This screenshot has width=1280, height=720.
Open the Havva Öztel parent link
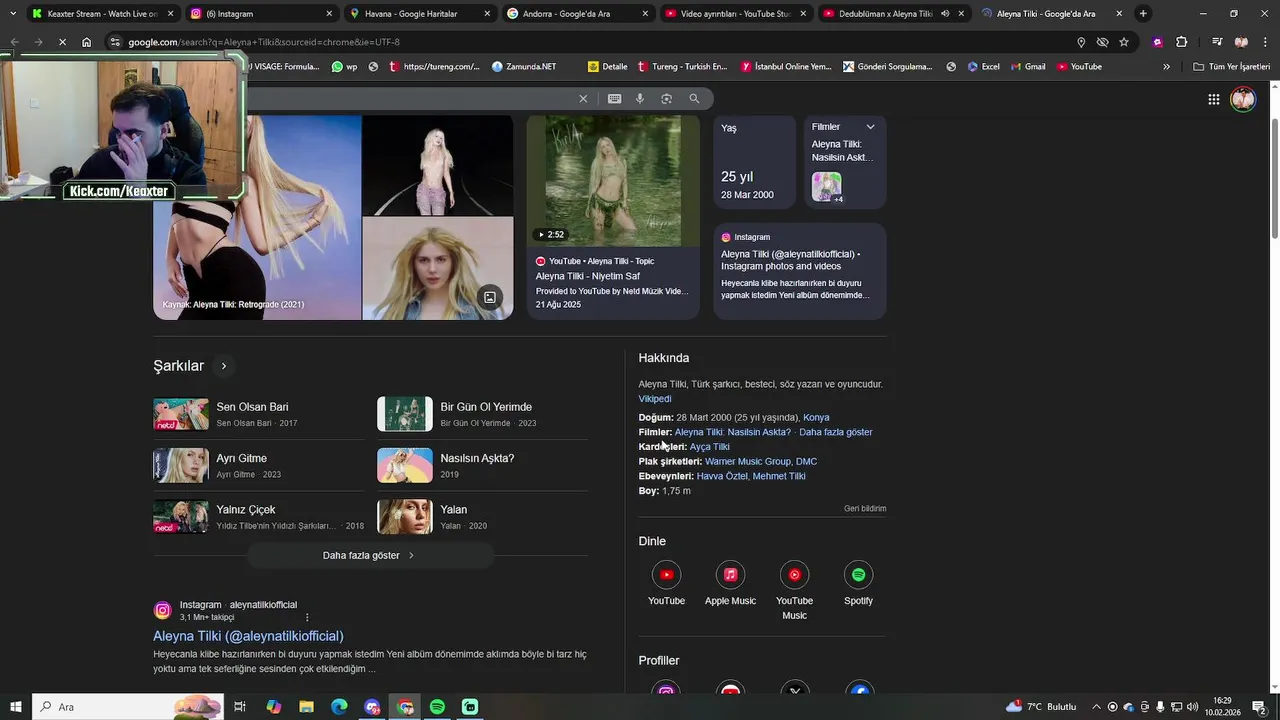722,476
